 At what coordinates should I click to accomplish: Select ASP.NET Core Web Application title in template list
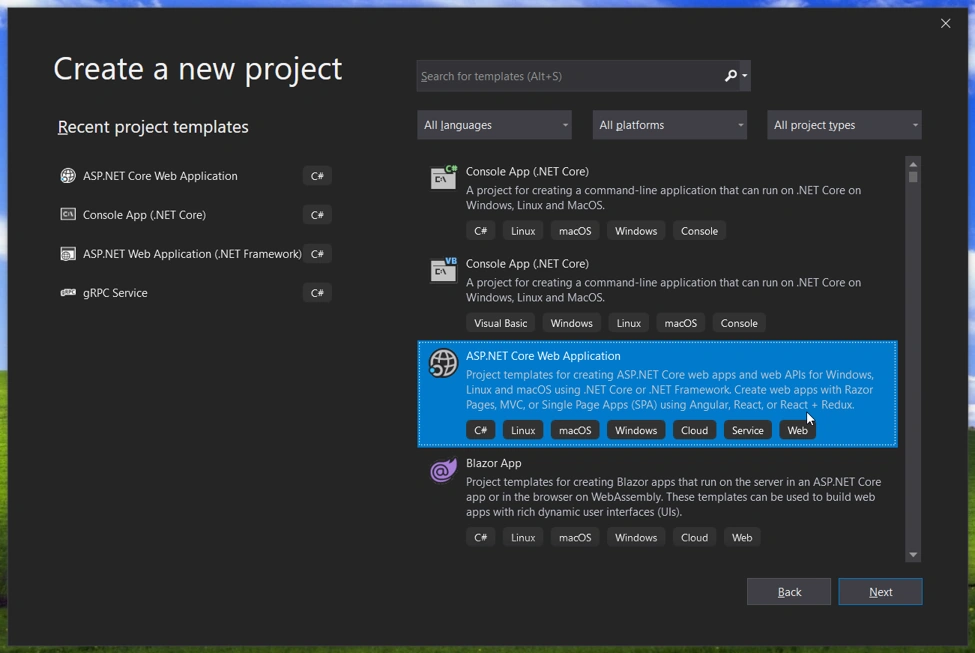(543, 356)
